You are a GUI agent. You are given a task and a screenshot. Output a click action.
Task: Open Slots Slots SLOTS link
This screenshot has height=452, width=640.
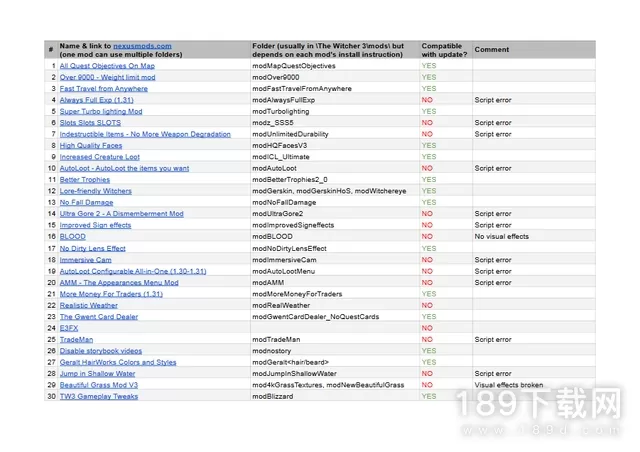[90, 122]
